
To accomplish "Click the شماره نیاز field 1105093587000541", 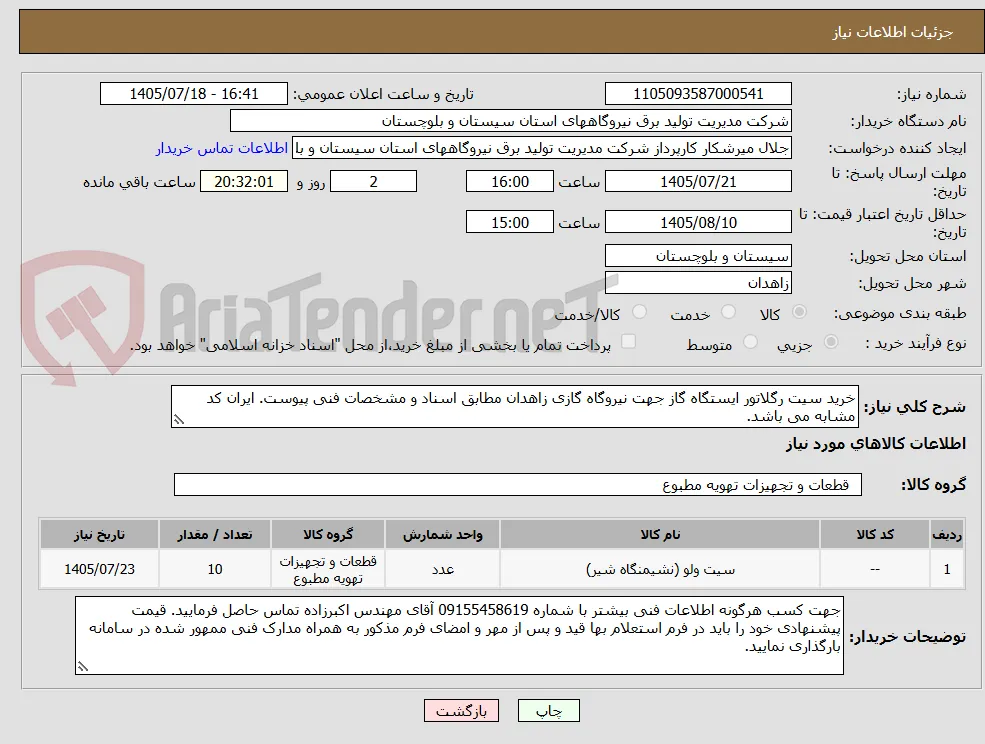I will [698, 94].
